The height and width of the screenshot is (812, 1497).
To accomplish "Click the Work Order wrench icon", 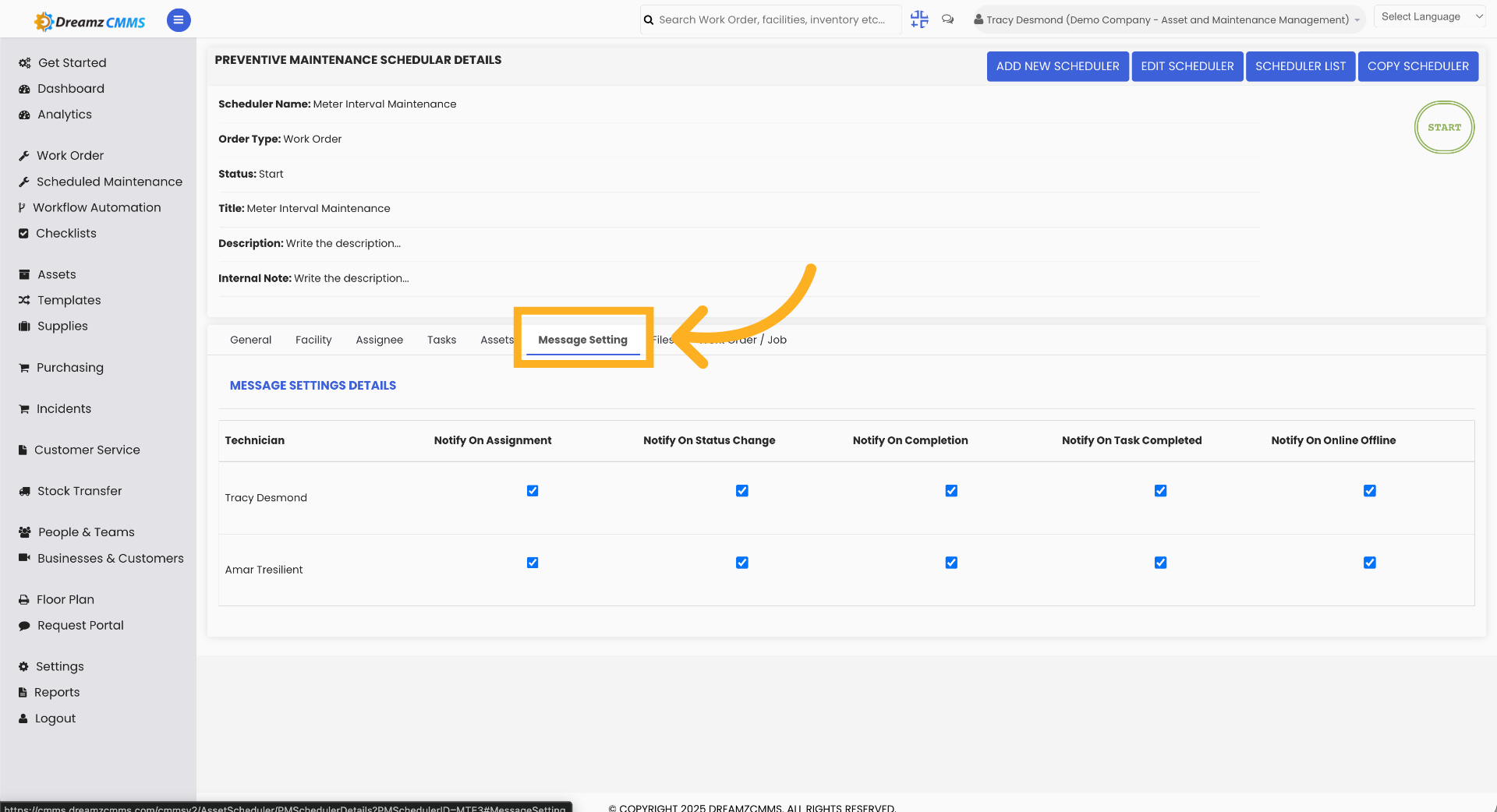I will coord(24,156).
